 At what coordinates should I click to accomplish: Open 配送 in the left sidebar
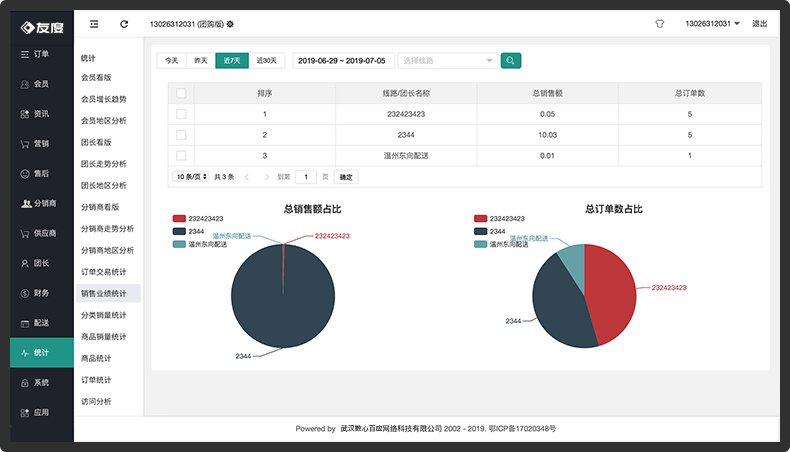click(x=42, y=323)
